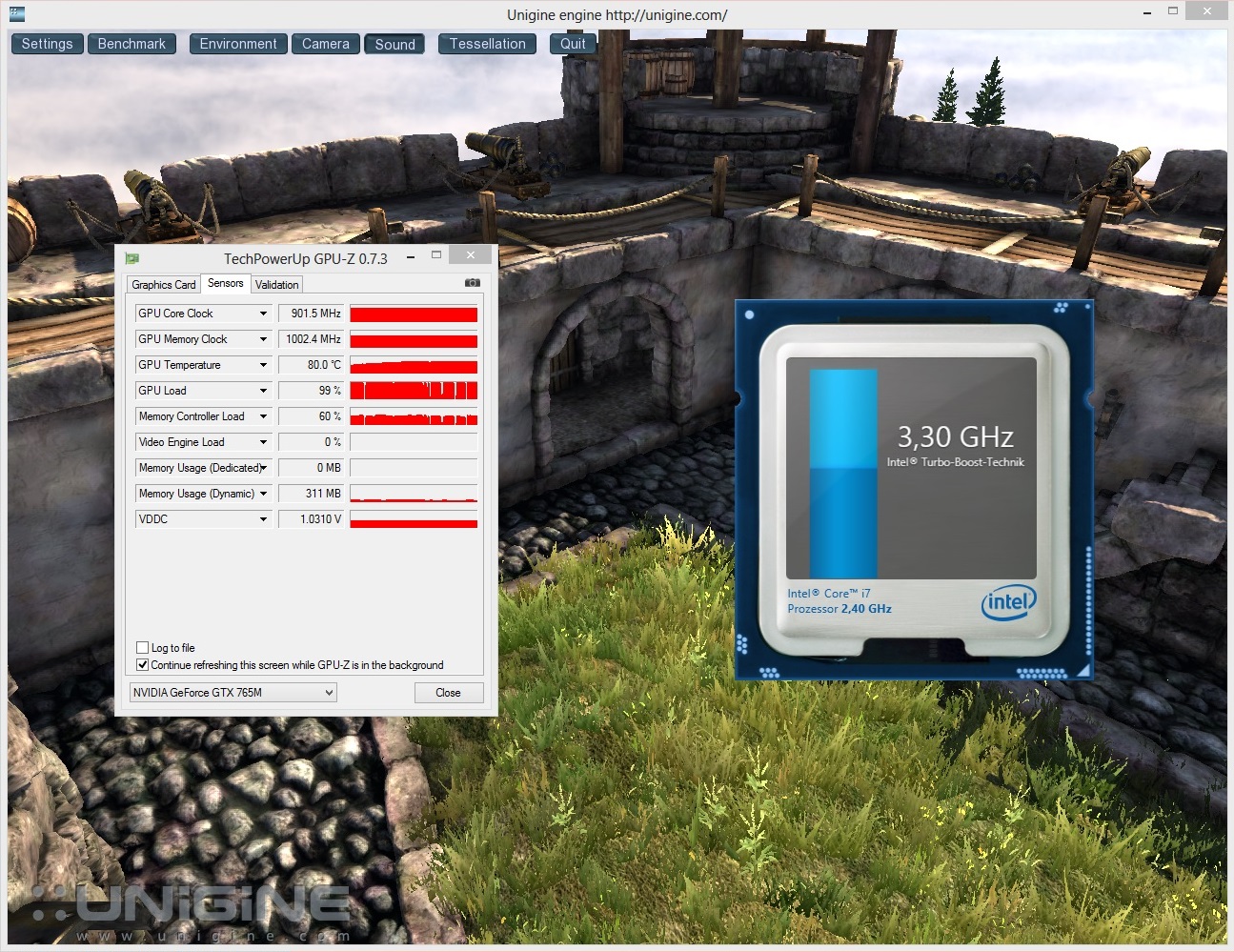The height and width of the screenshot is (952, 1234).
Task: Click the Memory Controller Load history graph
Action: (x=414, y=416)
